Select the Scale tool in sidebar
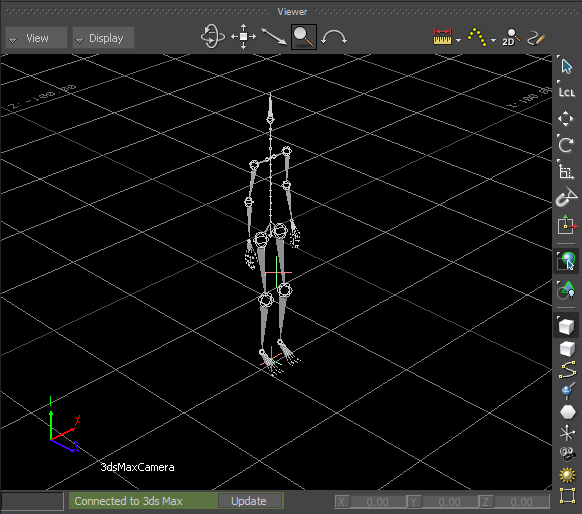This screenshot has width=582, height=514. 566,171
